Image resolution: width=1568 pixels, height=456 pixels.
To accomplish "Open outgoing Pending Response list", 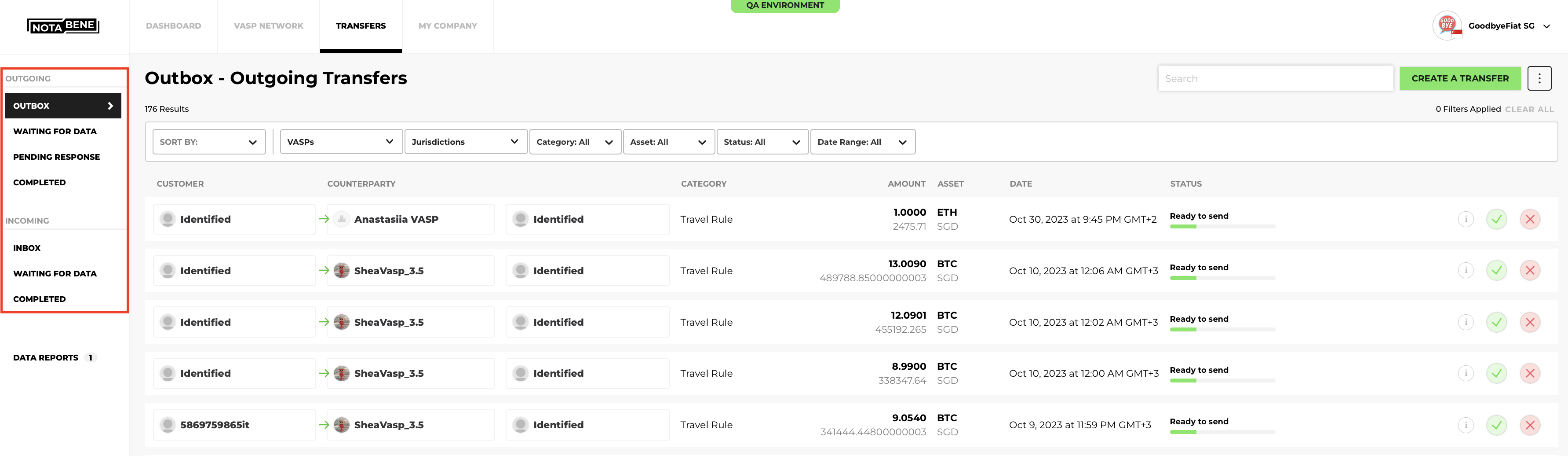I will [x=57, y=157].
